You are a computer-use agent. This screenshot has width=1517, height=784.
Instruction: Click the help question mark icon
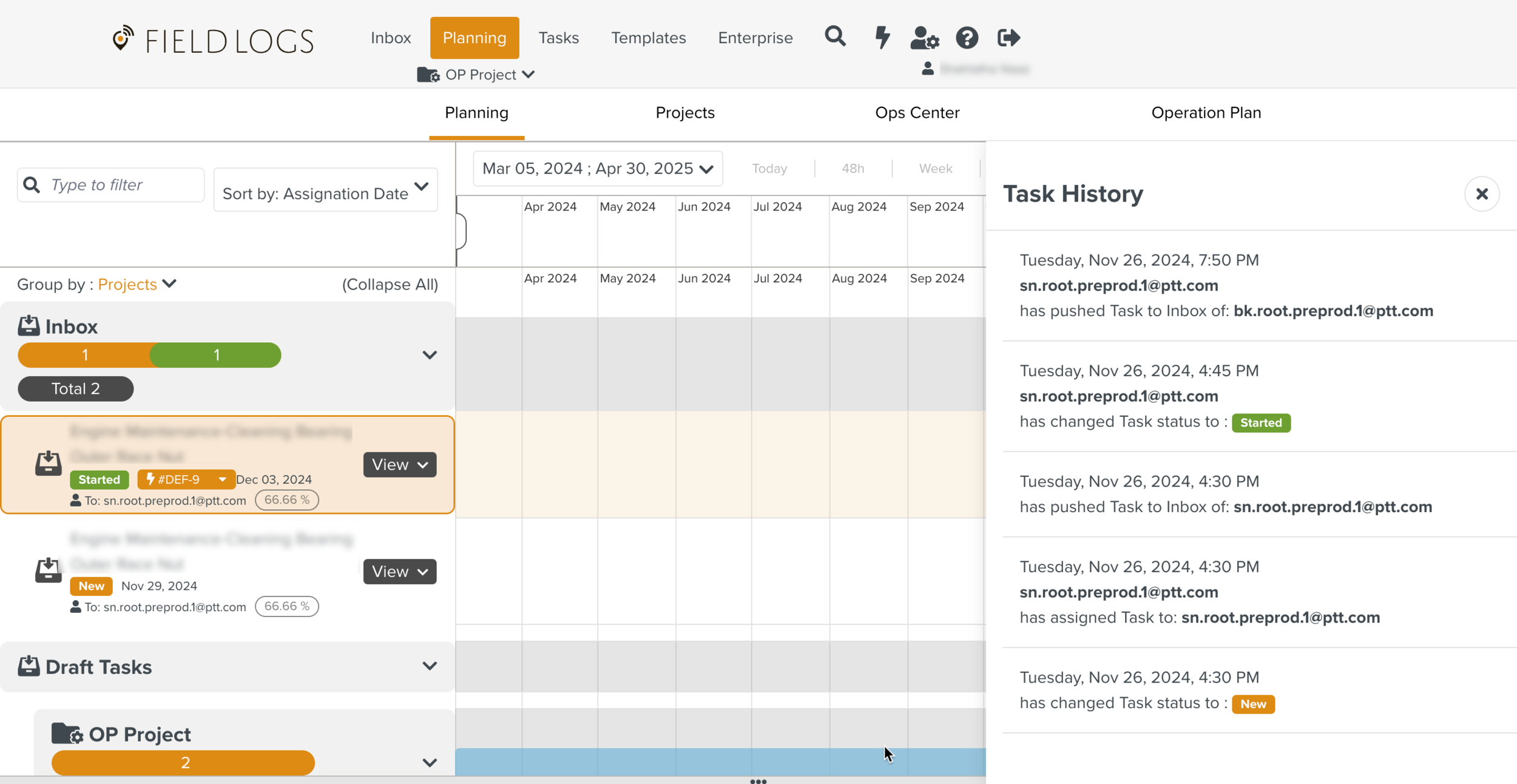pos(967,38)
